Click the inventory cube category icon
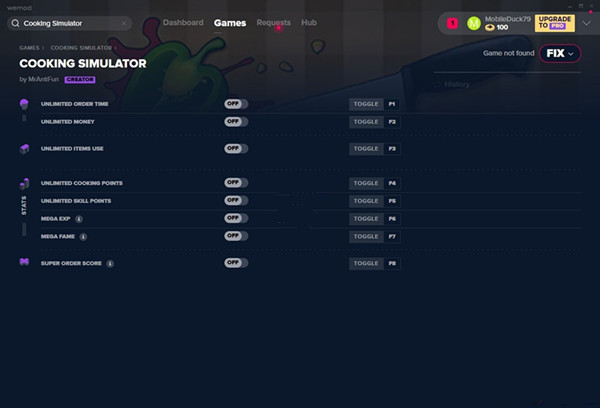 [x=24, y=149]
